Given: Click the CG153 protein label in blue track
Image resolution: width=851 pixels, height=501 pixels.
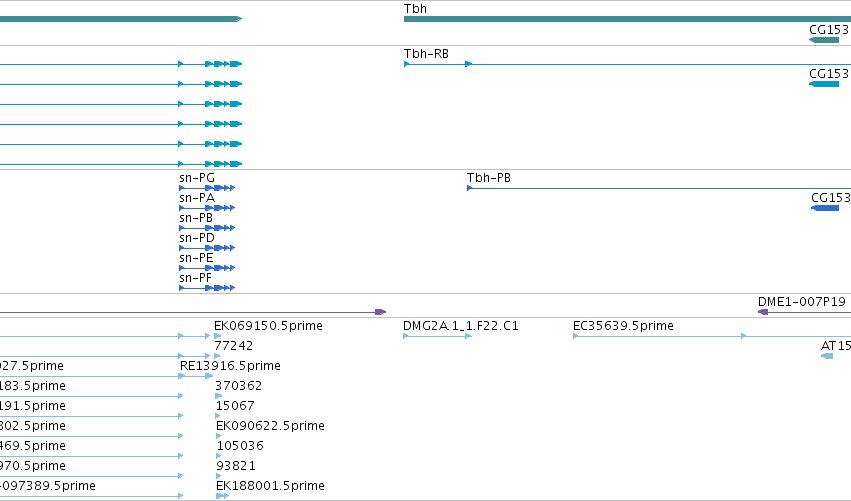Looking at the screenshot, I should coord(830,198).
